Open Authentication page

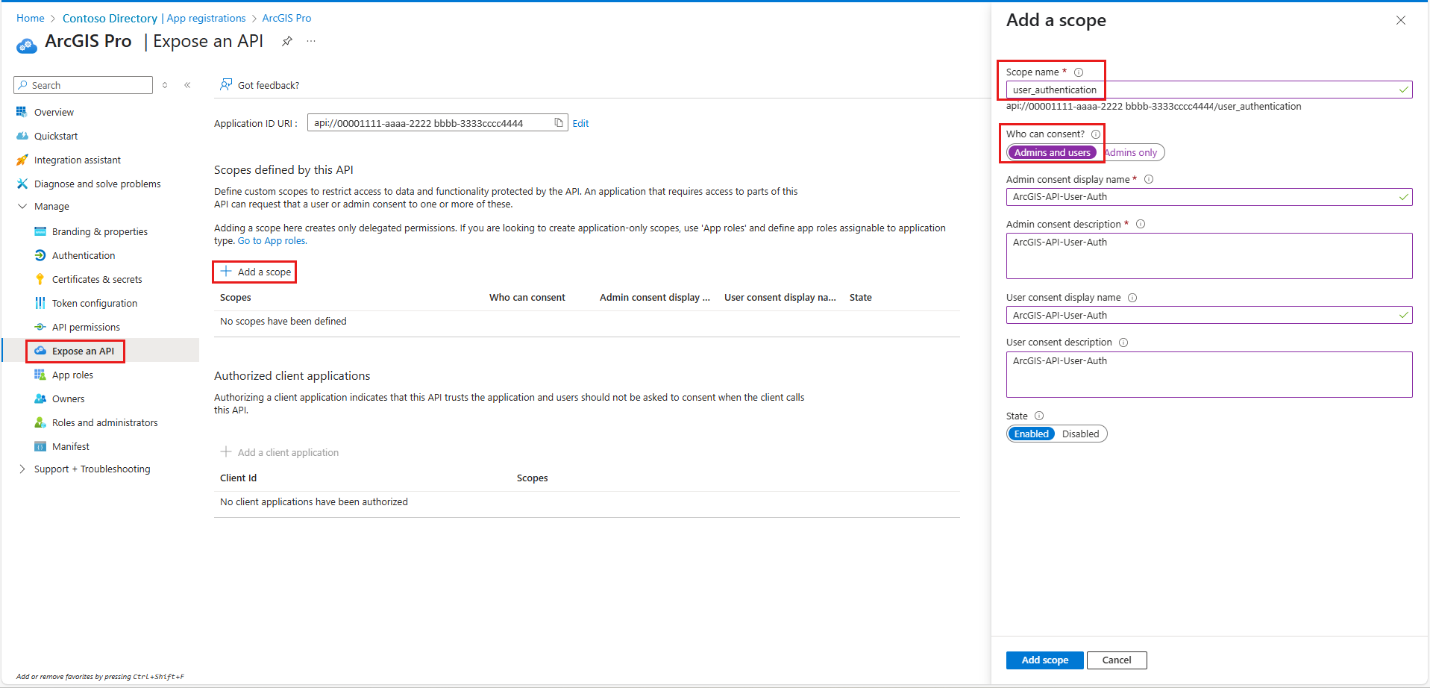click(83, 255)
